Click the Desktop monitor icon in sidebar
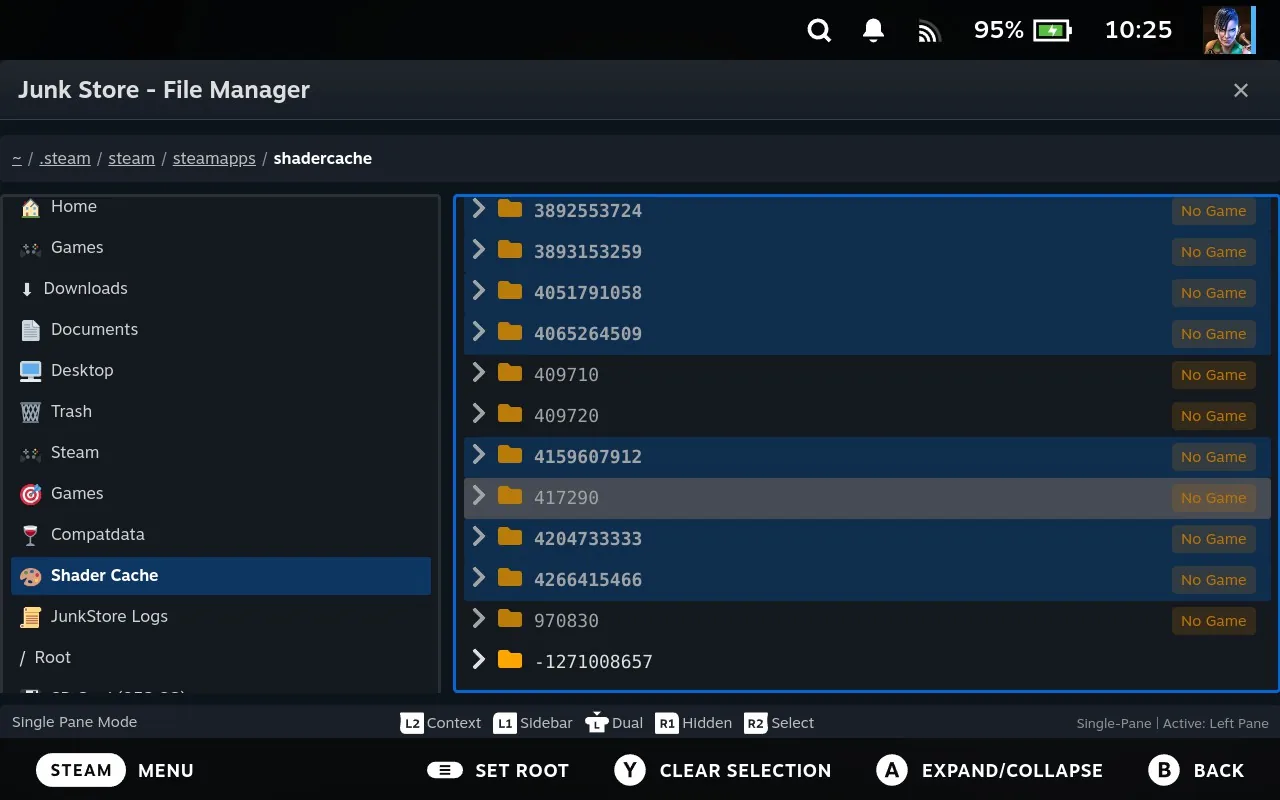Screen dimensions: 1280x800 (x=31, y=371)
